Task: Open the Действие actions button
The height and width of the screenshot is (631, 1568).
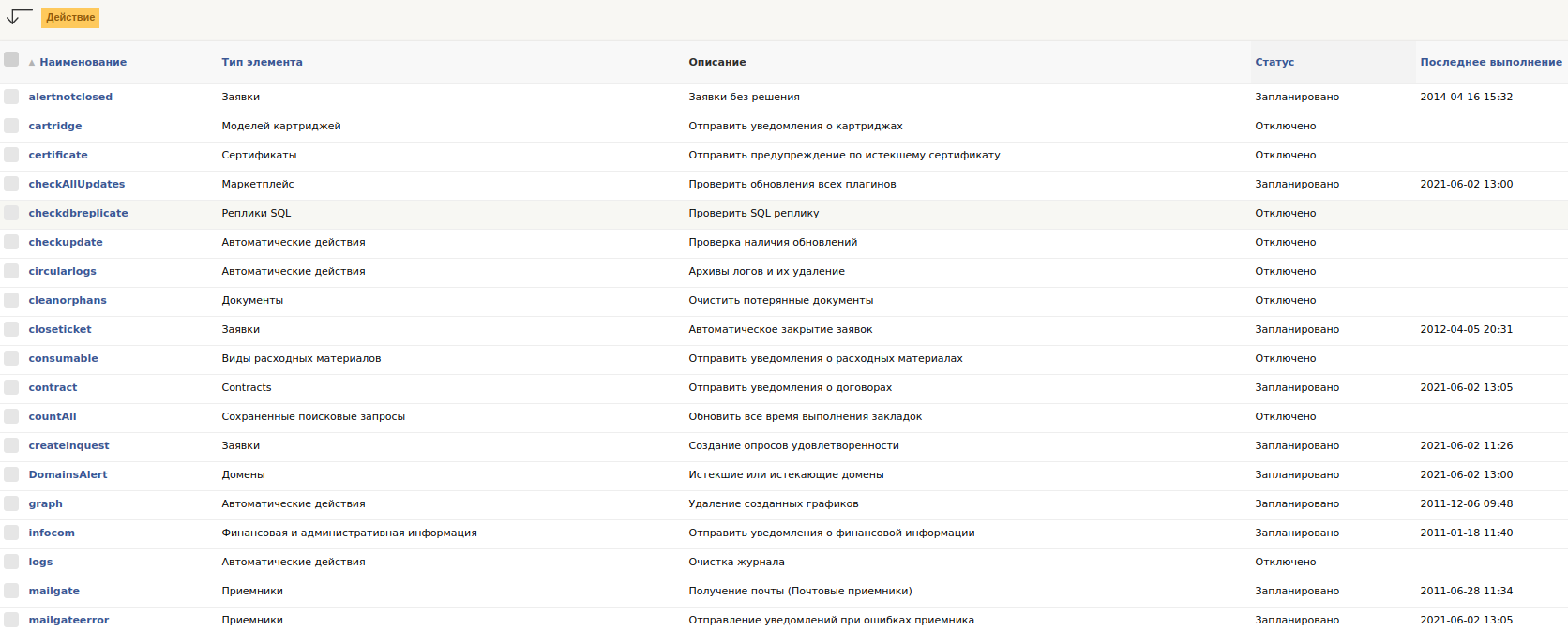Action: pos(70,18)
